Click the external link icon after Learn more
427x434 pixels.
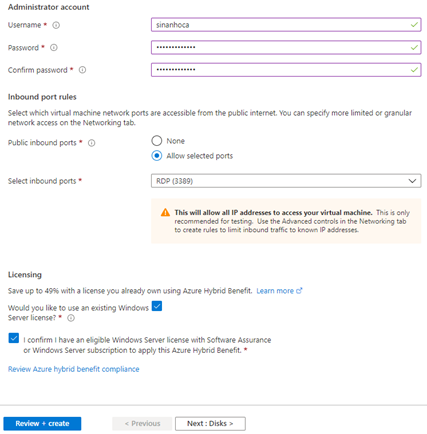pyautogui.click(x=299, y=291)
